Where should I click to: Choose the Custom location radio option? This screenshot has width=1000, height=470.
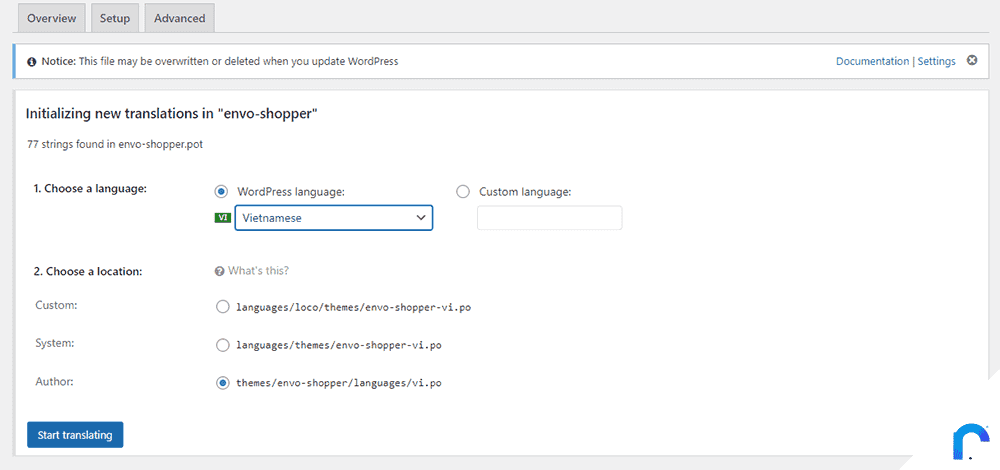223,307
